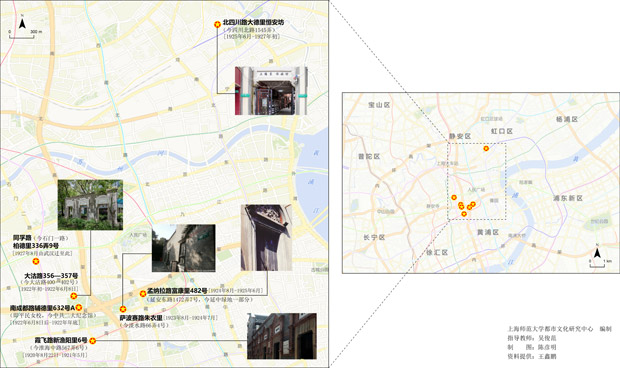Select the star marker under 同孚路柏德里336弄9号
Viewport: 620px width, 368px height.
36,261
